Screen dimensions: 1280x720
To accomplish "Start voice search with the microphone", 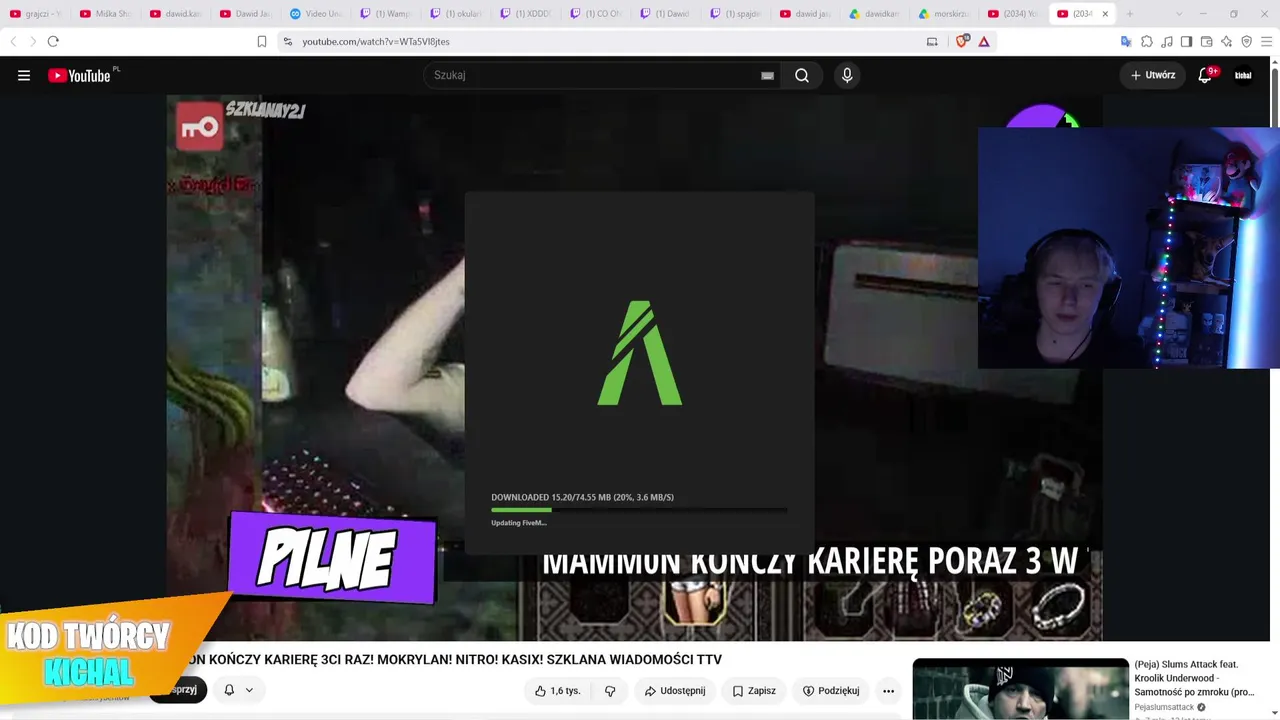I will pos(847,75).
